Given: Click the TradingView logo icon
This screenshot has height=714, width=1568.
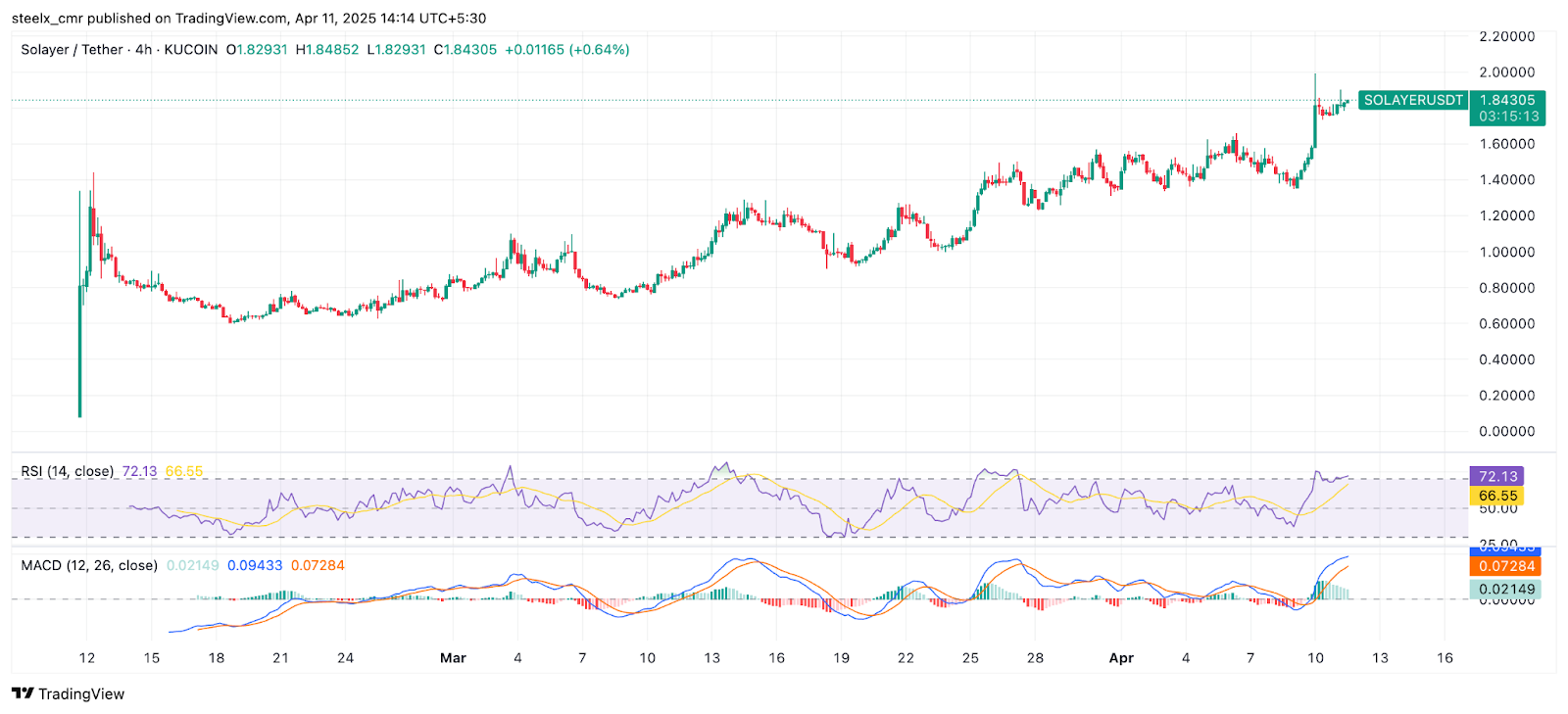Looking at the screenshot, I should pos(23,693).
